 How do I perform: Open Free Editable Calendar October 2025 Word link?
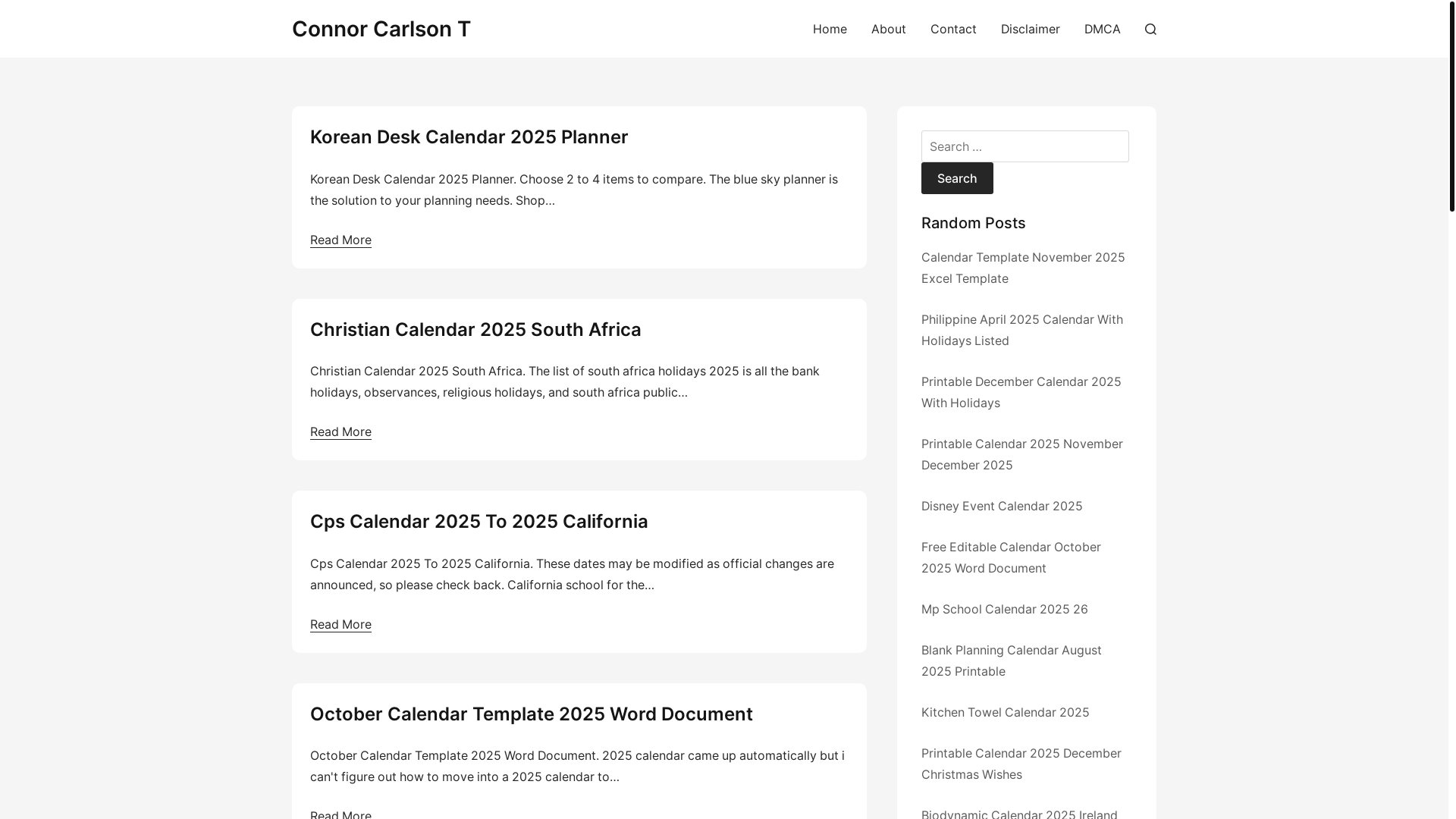tap(1011, 557)
